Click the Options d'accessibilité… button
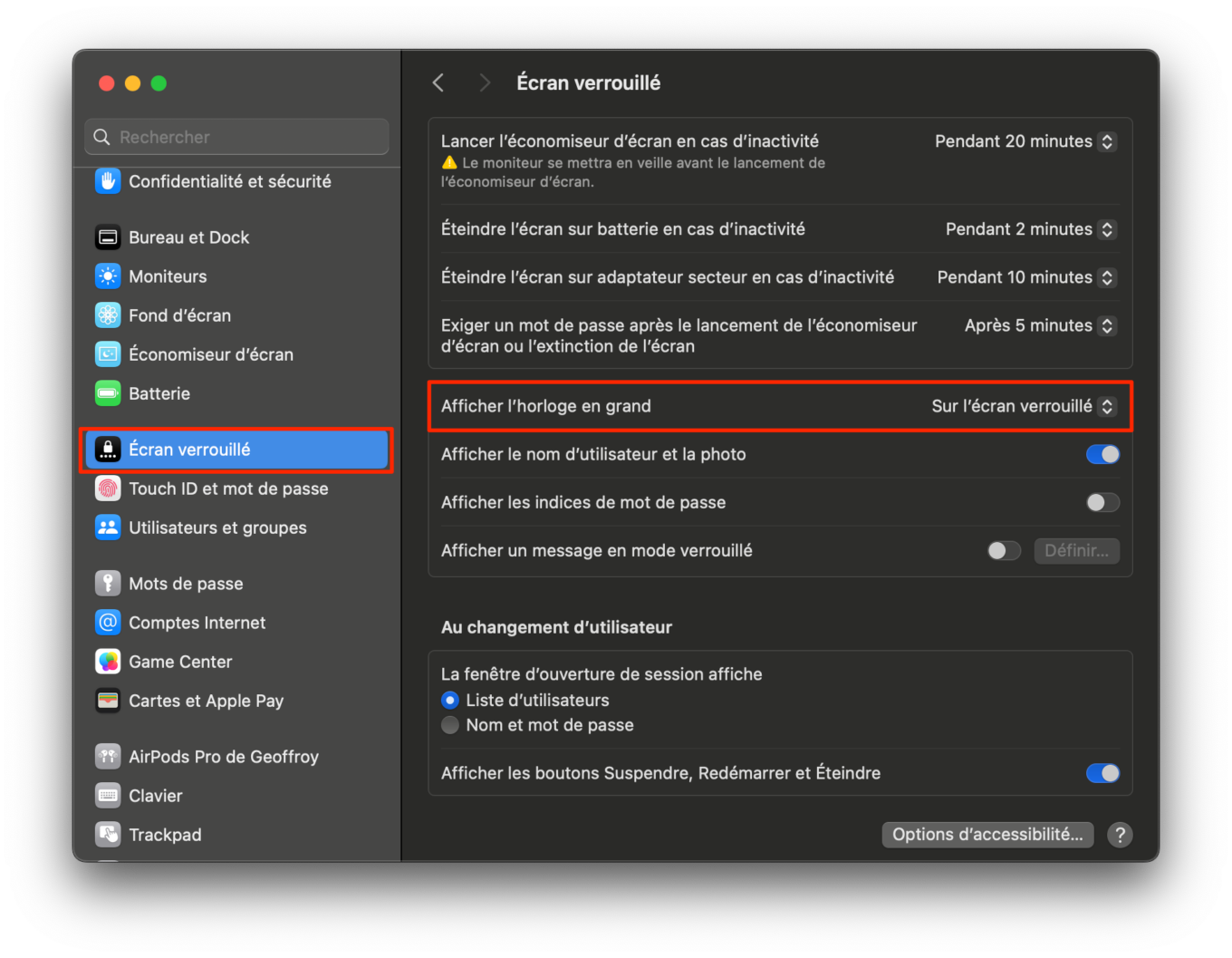Image resolution: width=1232 pixels, height=958 pixels. (987, 835)
